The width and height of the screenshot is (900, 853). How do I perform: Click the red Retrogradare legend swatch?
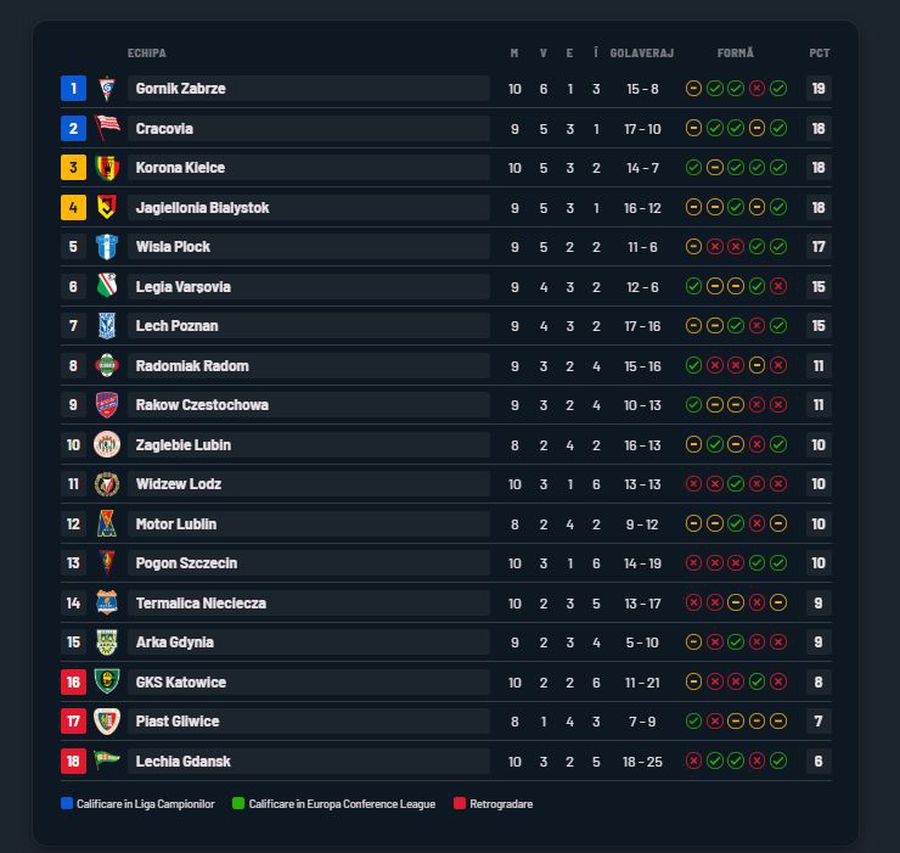pyautogui.click(x=460, y=803)
